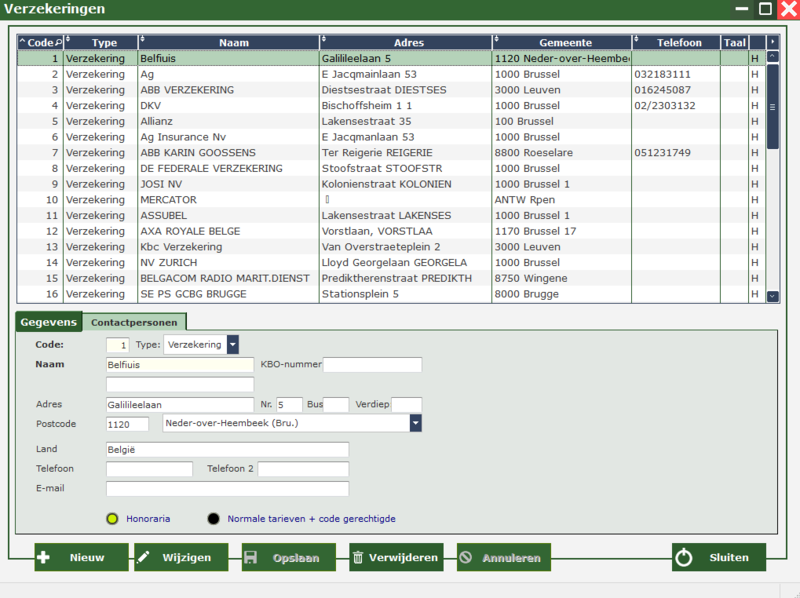Open the Gegevens tab
Screen dimensions: 800x598
coord(49,323)
